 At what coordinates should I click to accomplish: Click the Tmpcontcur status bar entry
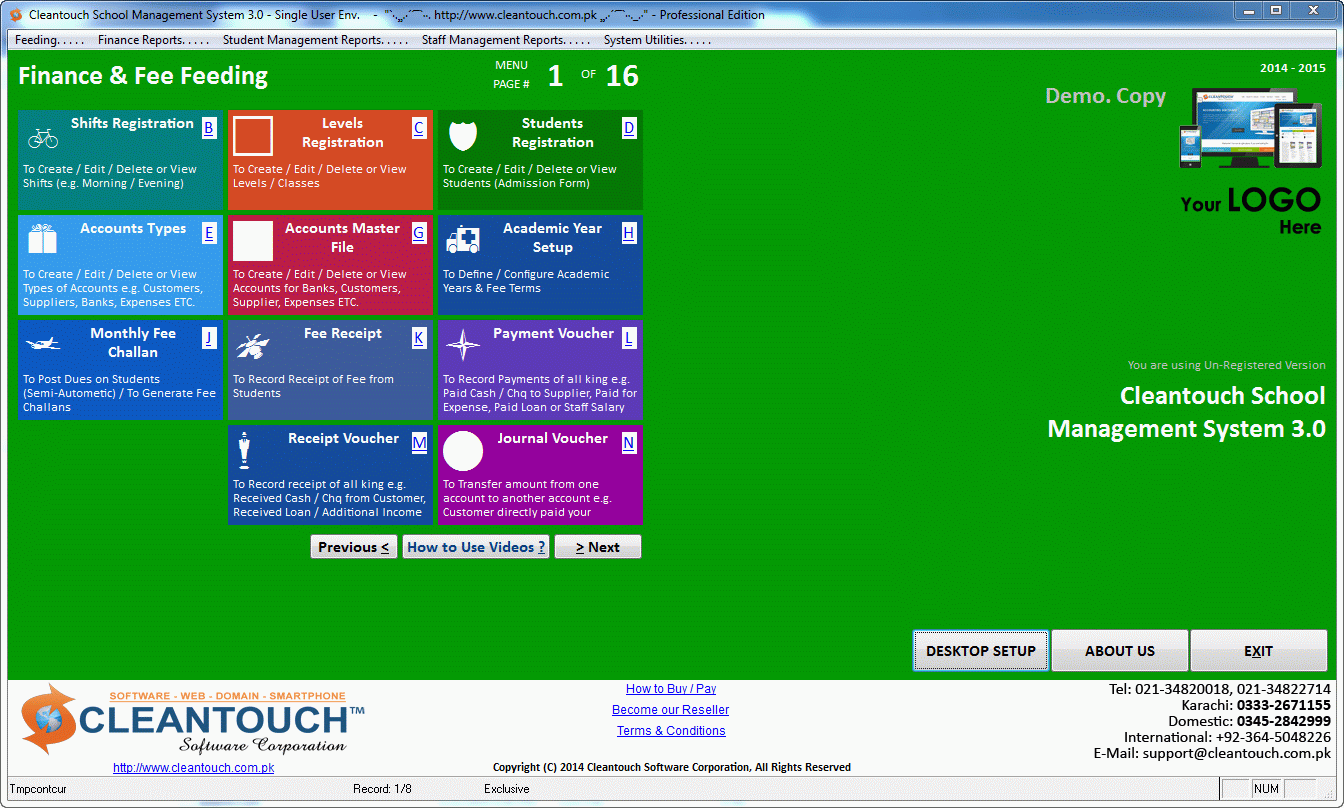click(39, 789)
